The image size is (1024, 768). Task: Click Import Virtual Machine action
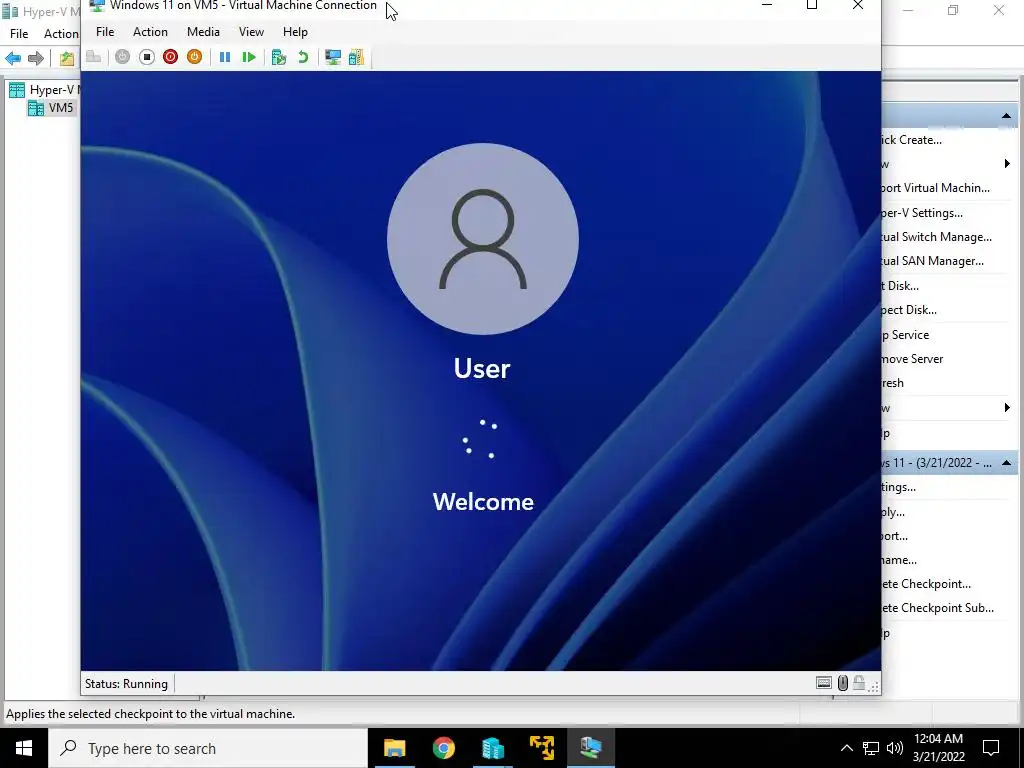click(x=935, y=188)
